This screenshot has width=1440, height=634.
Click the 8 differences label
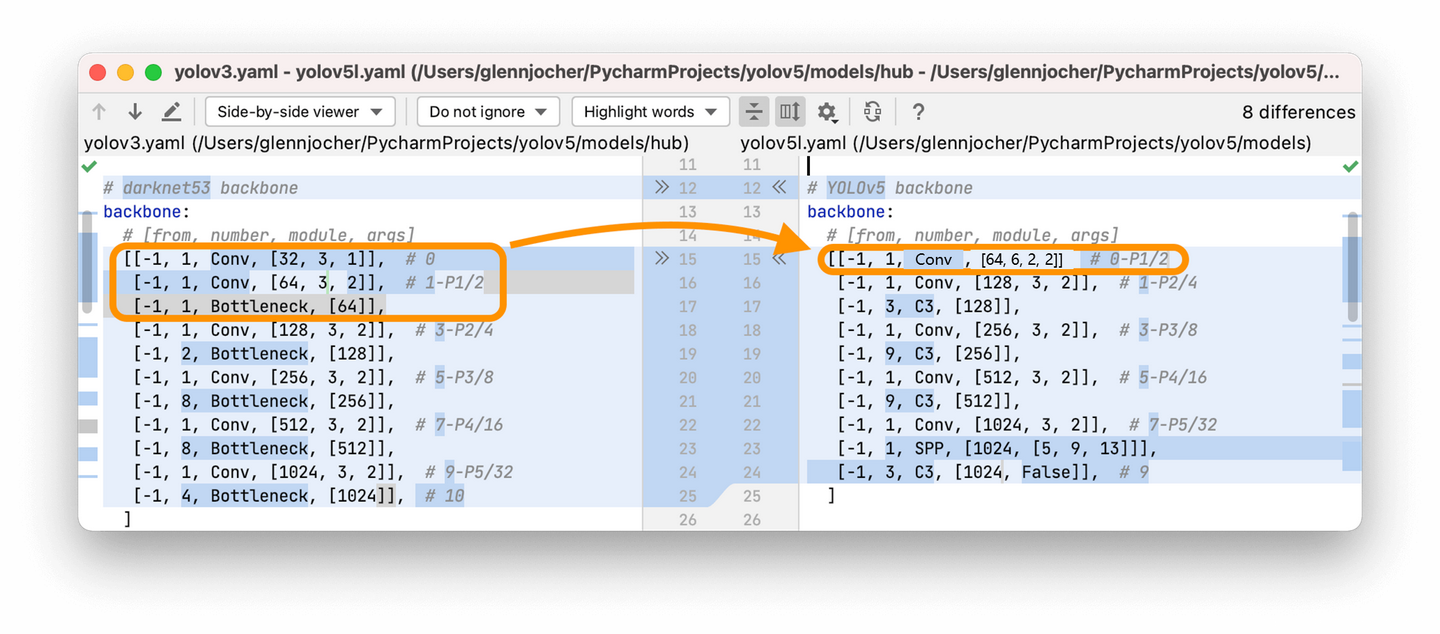point(1298,111)
